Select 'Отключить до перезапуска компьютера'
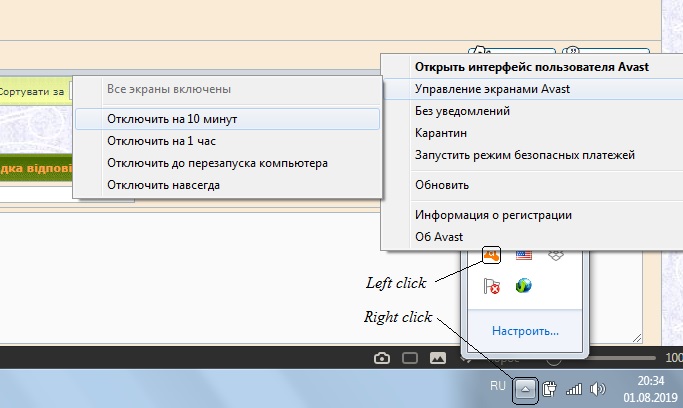683x408 pixels. [217, 163]
